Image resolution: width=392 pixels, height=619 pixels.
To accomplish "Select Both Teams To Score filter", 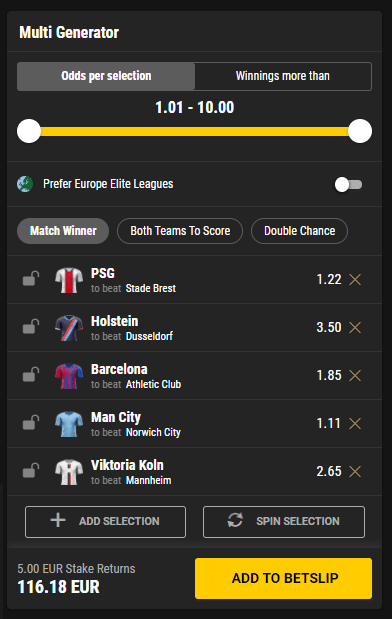I will tap(180, 231).
